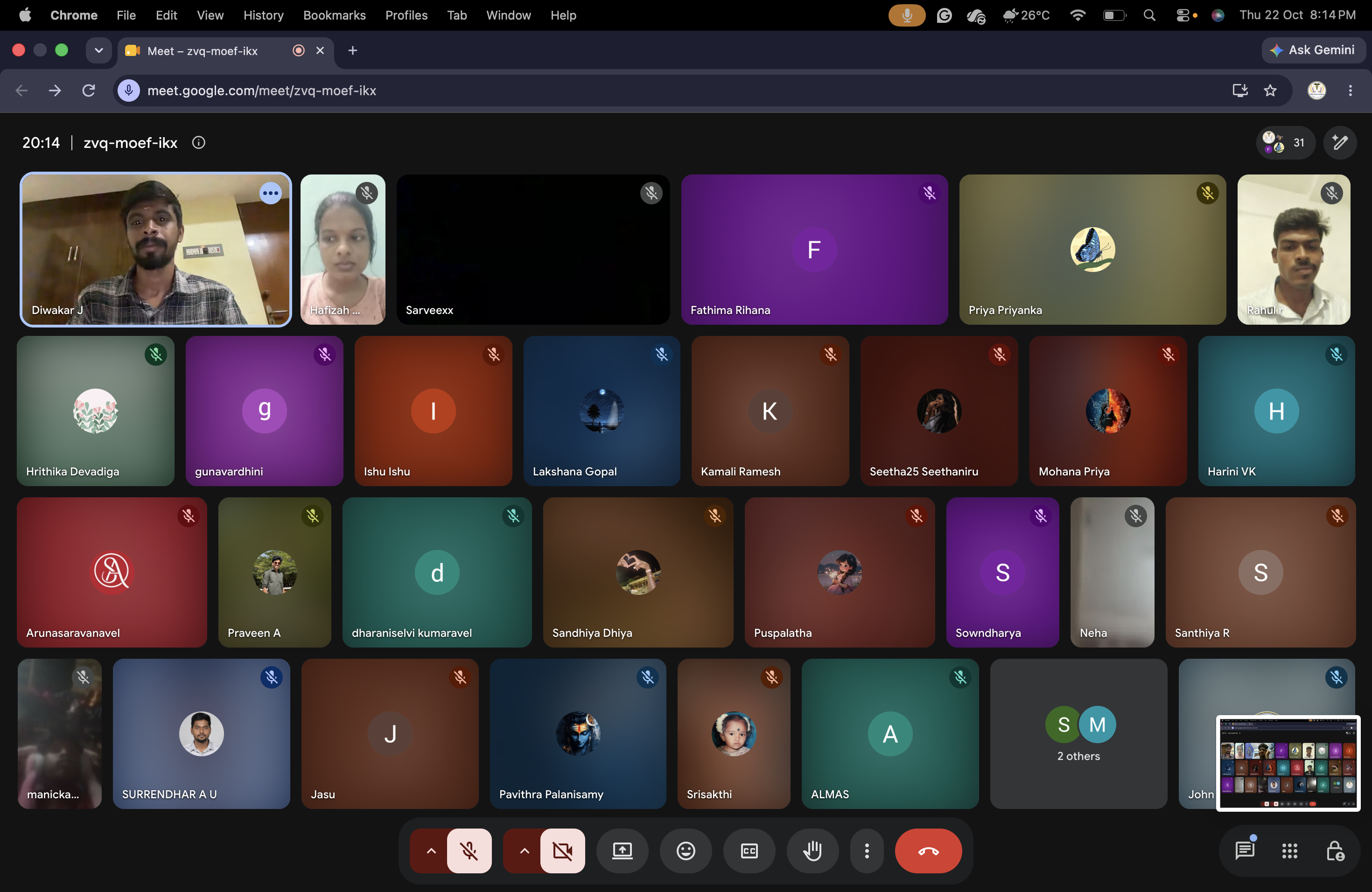Click the 2 others participants tile
The width and height of the screenshot is (1372, 892).
point(1078,733)
